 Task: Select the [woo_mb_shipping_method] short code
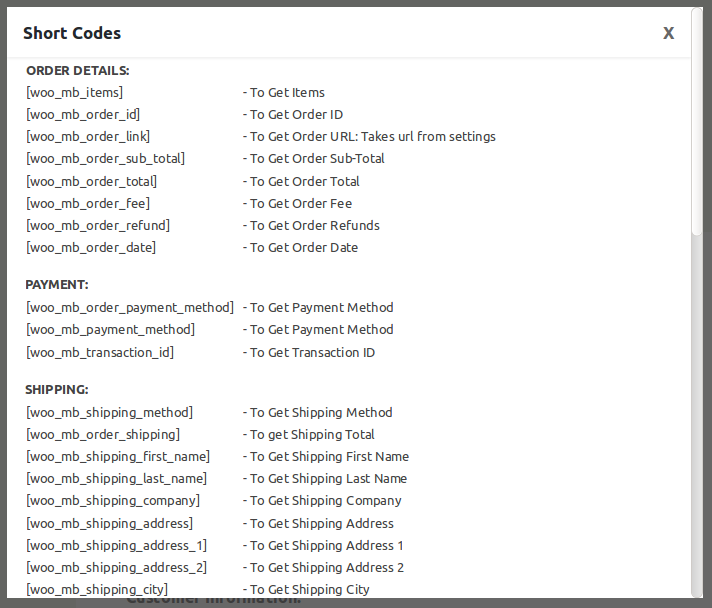(109, 412)
